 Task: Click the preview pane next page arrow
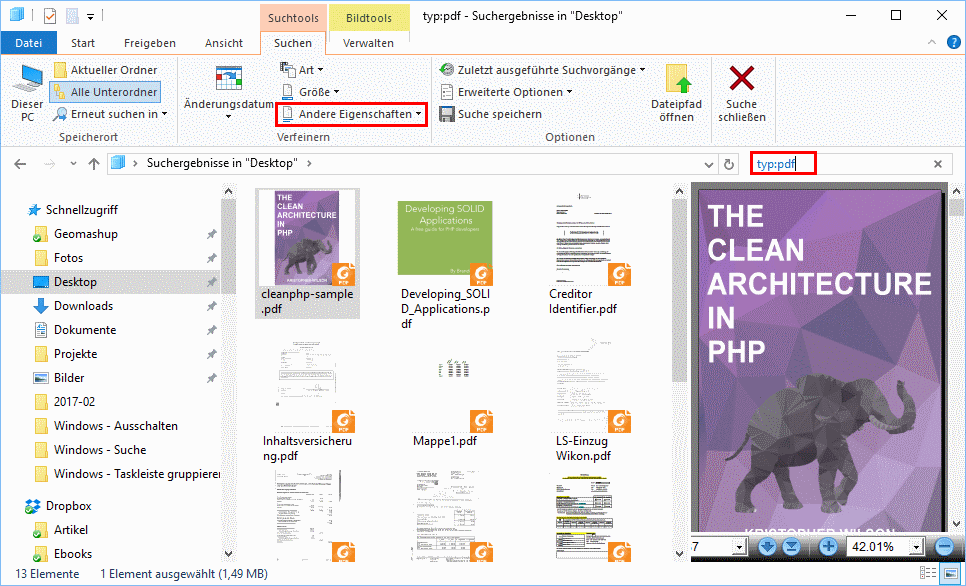(766, 547)
